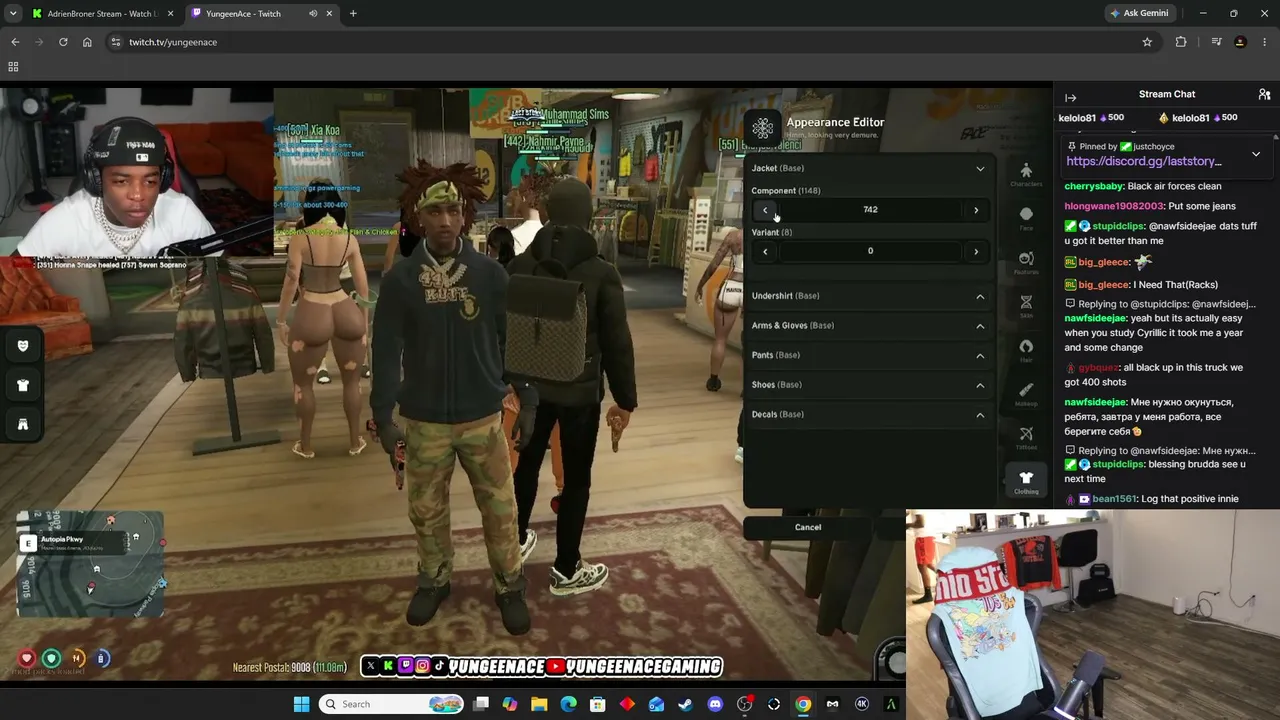Image resolution: width=1280 pixels, height=720 pixels.
Task: Expand the Decals (Base) section
Action: pos(980,414)
